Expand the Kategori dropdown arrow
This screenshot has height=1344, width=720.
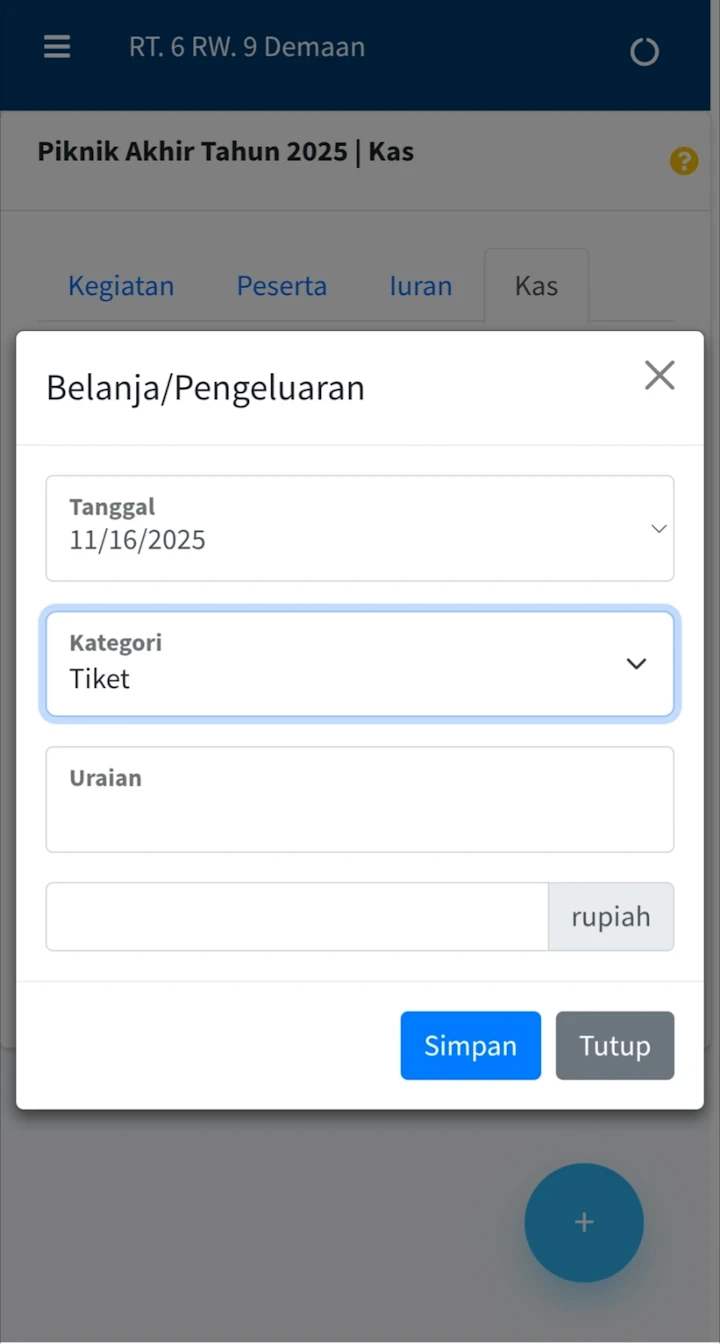coord(636,664)
